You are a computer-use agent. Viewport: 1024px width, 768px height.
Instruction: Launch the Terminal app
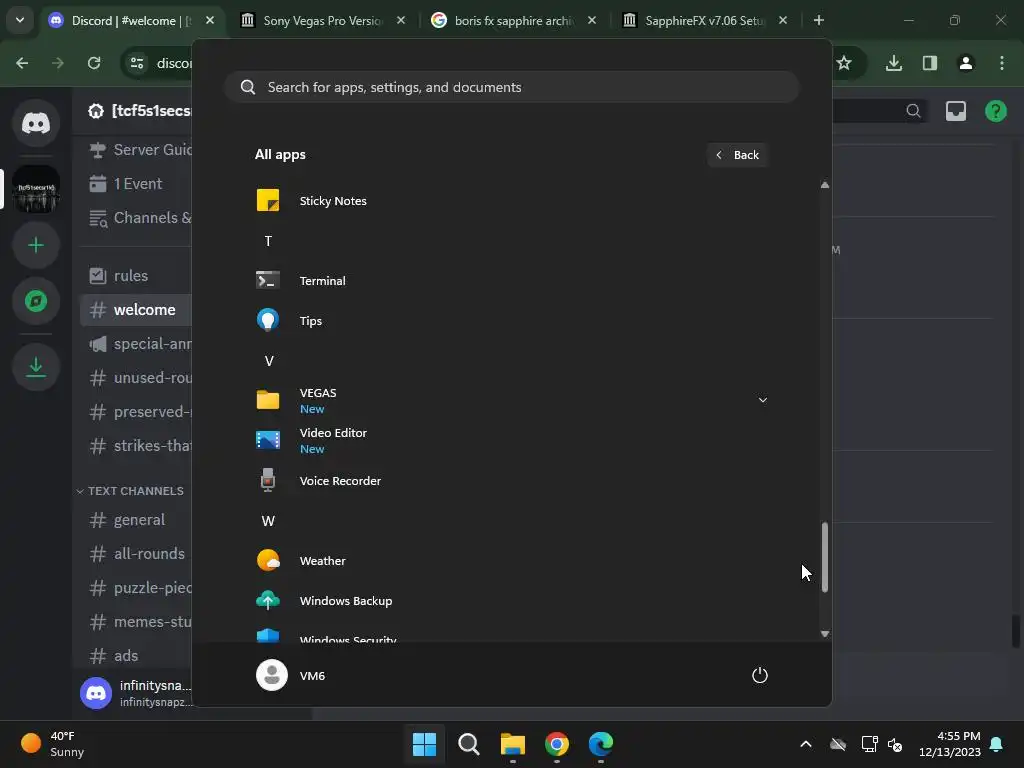coord(511,281)
